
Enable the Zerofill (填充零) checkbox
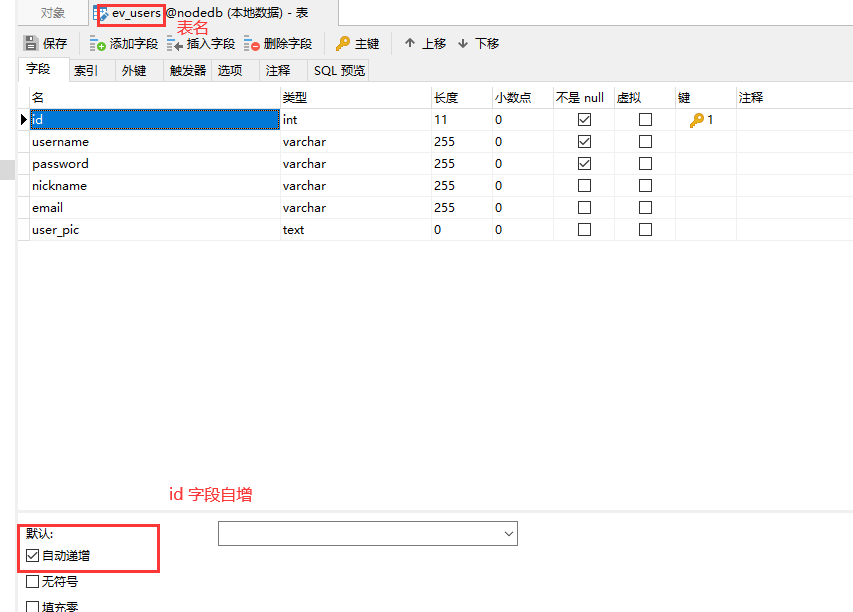click(x=33, y=607)
